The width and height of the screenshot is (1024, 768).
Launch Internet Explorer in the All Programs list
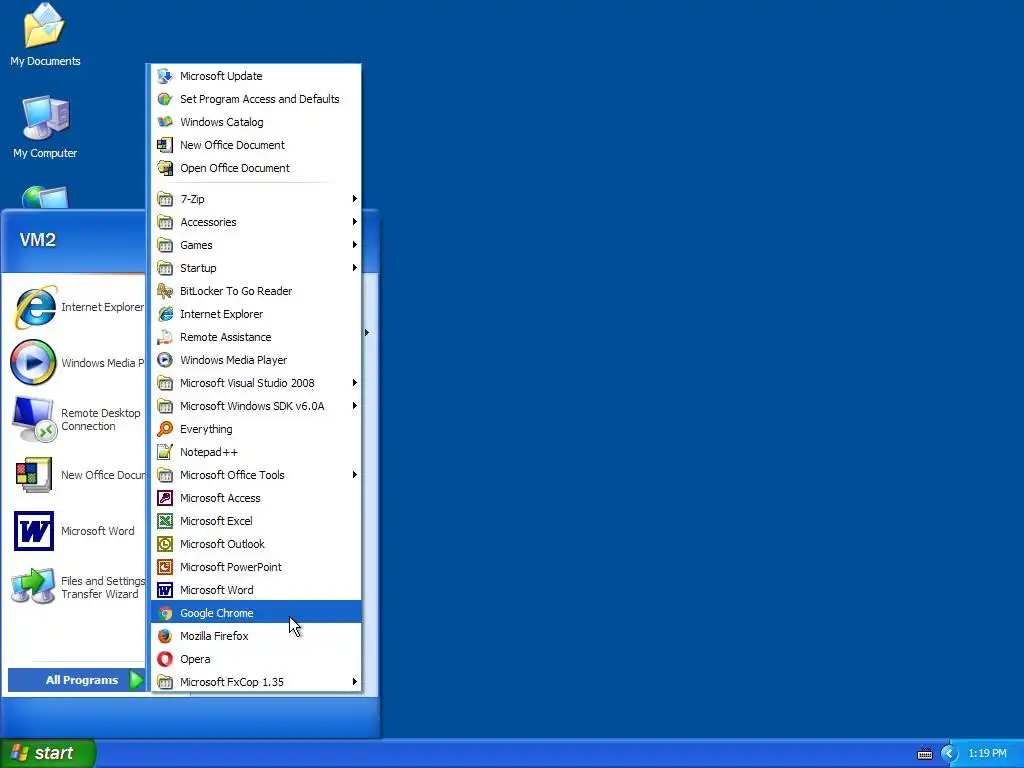point(256,313)
